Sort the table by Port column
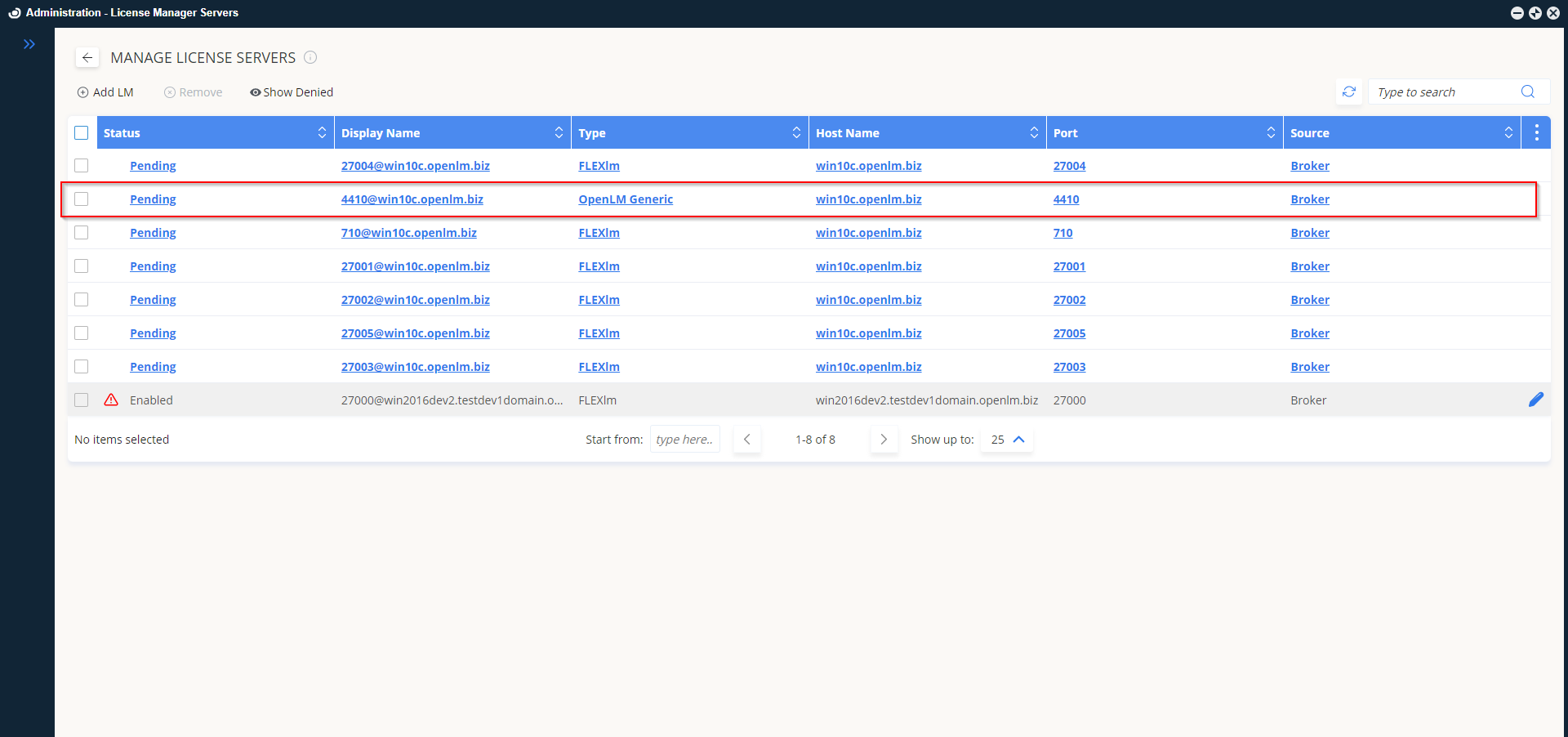 point(1271,132)
